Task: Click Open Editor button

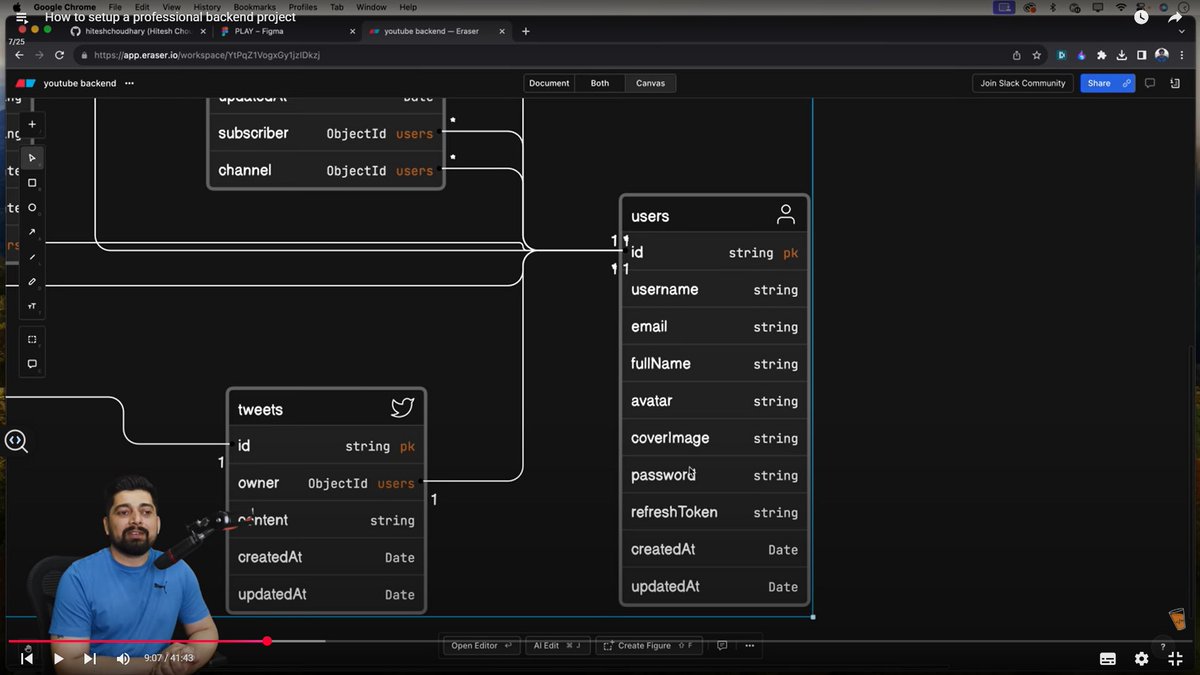Action: pos(481,646)
